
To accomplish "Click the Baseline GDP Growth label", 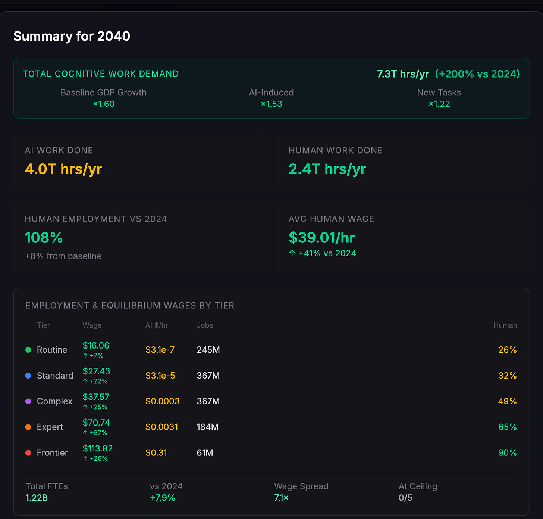I will (103, 92).
